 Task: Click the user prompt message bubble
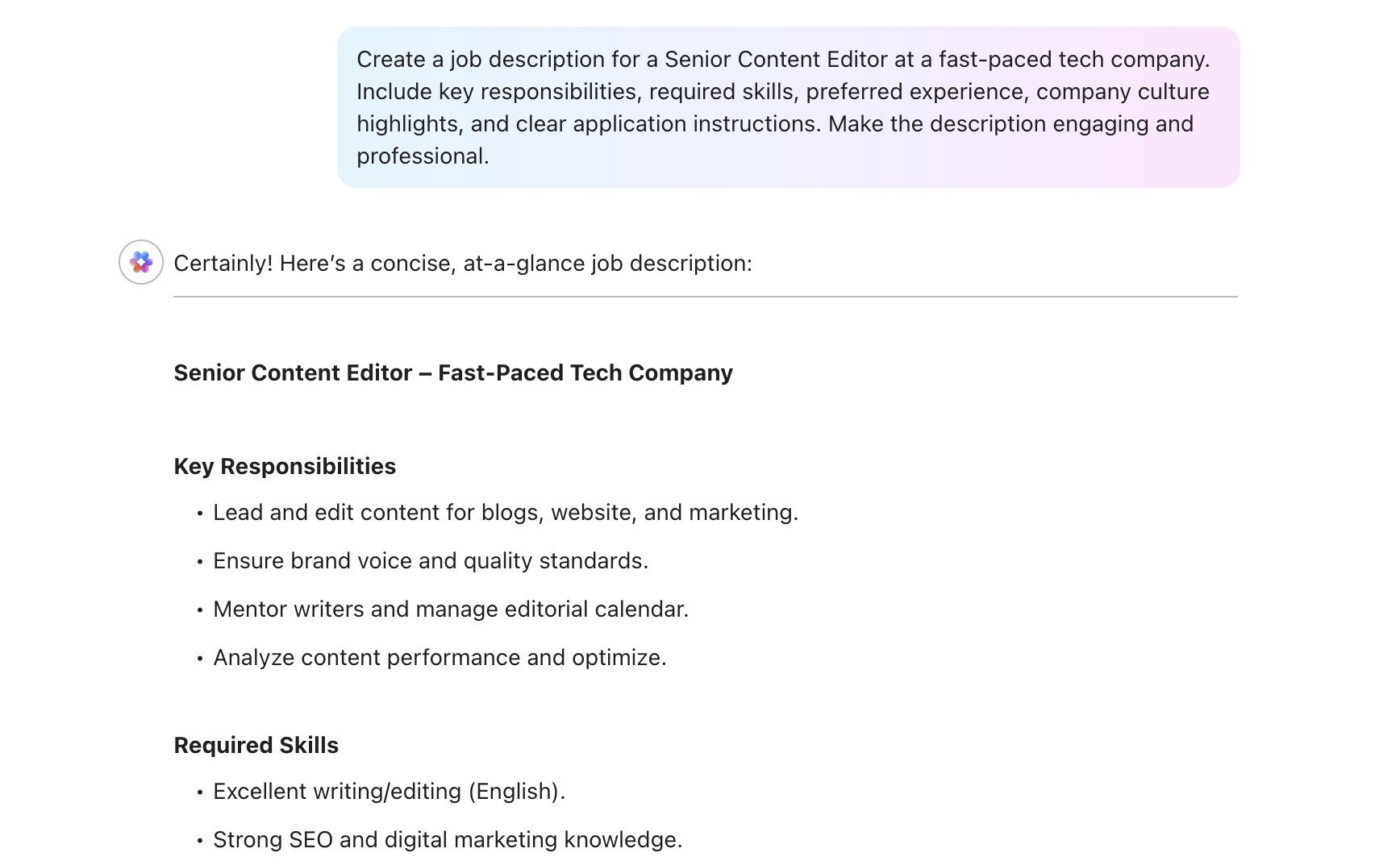pos(788,107)
